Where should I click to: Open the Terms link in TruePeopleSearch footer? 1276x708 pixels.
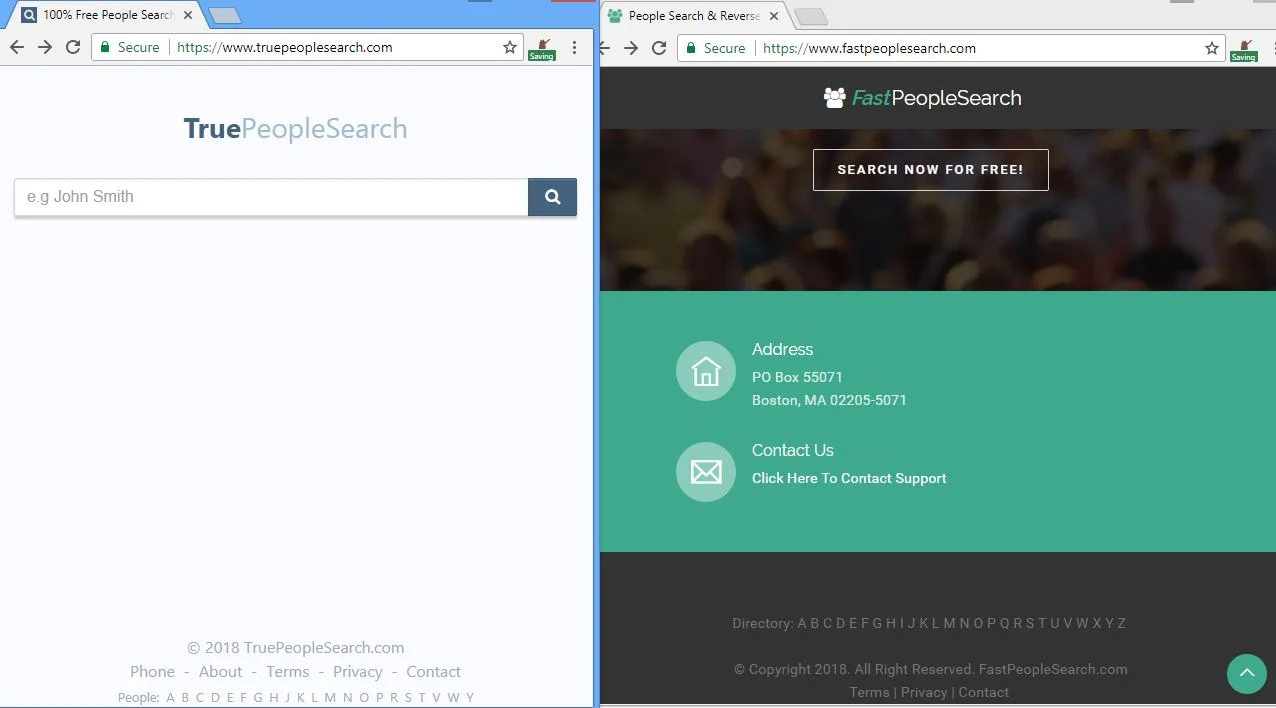point(287,672)
